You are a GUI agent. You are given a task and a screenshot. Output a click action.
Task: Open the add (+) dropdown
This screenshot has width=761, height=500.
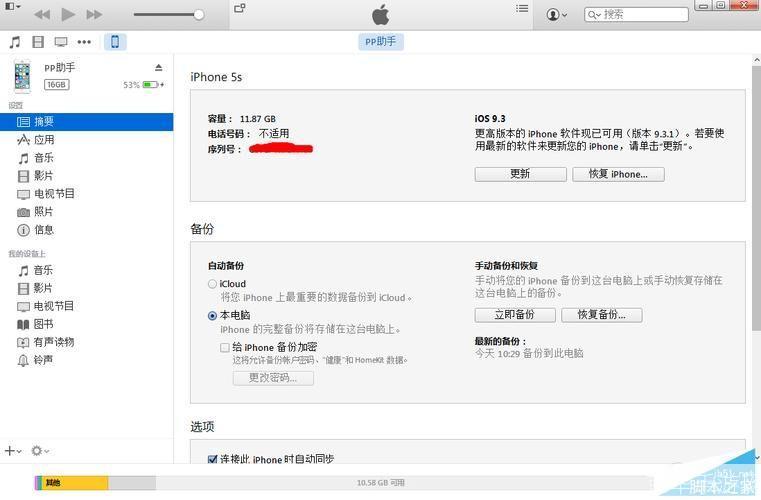[x=13, y=451]
